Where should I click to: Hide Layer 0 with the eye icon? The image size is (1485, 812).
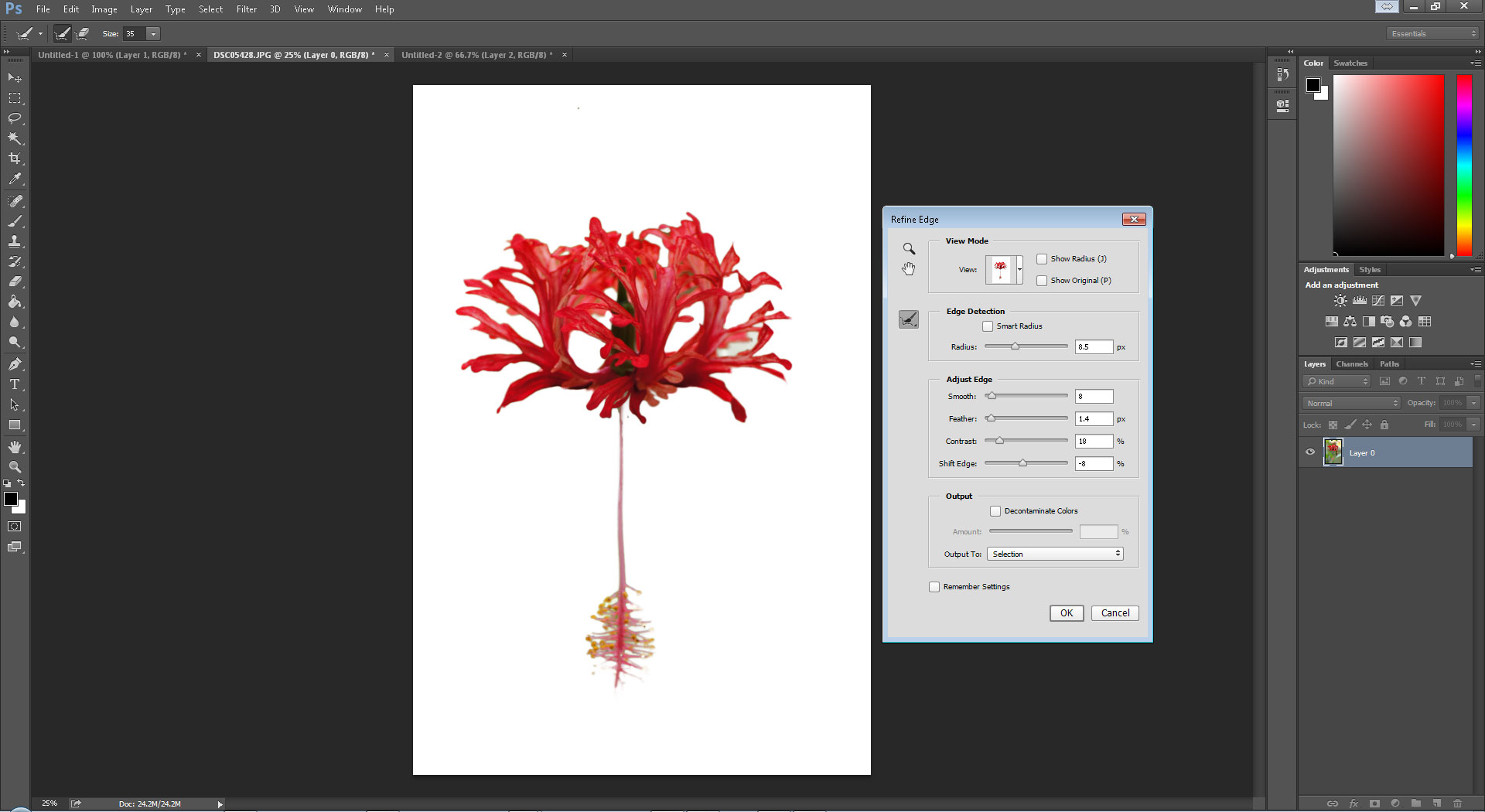tap(1310, 452)
